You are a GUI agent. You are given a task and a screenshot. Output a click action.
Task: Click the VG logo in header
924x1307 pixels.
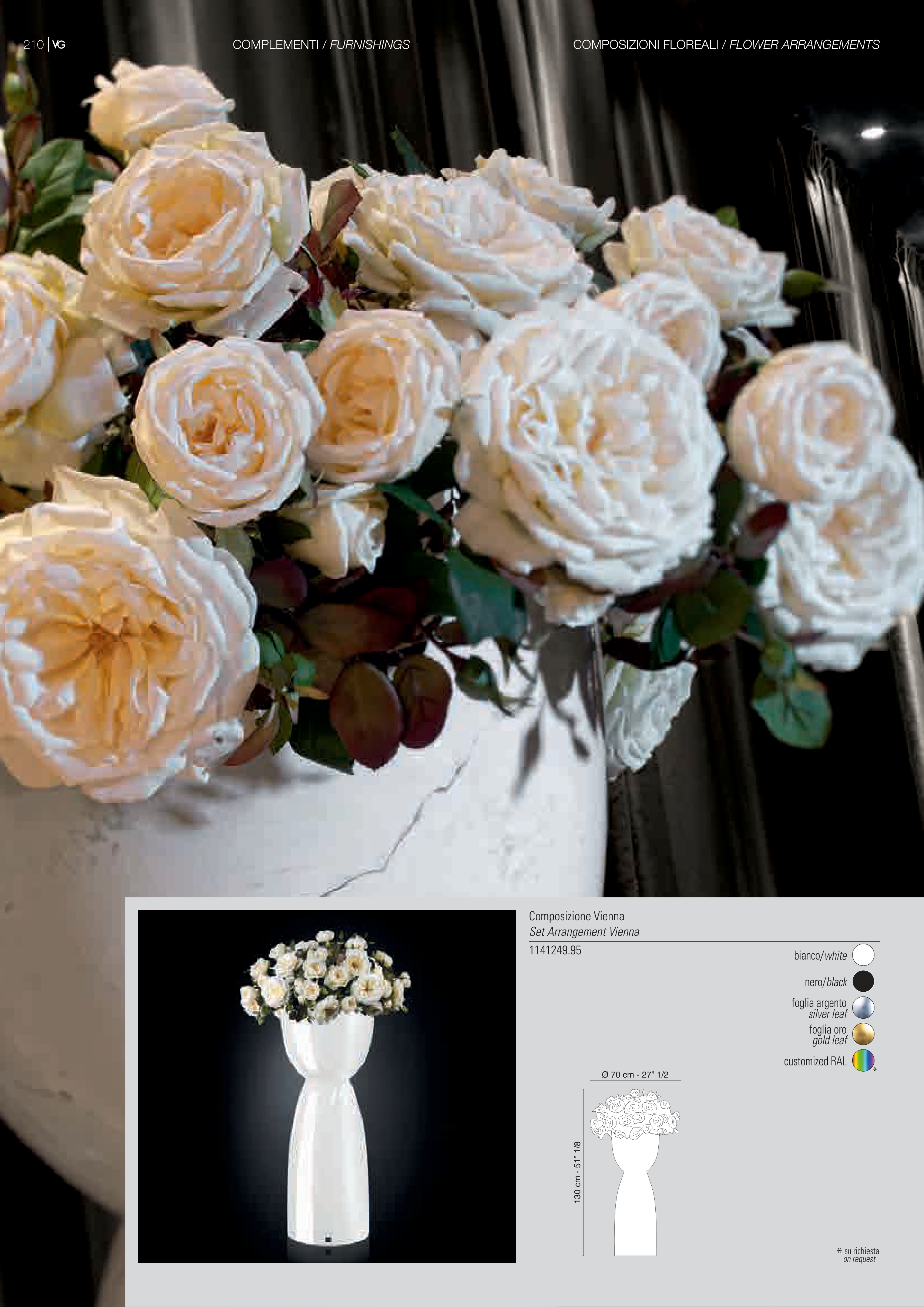tap(58, 45)
